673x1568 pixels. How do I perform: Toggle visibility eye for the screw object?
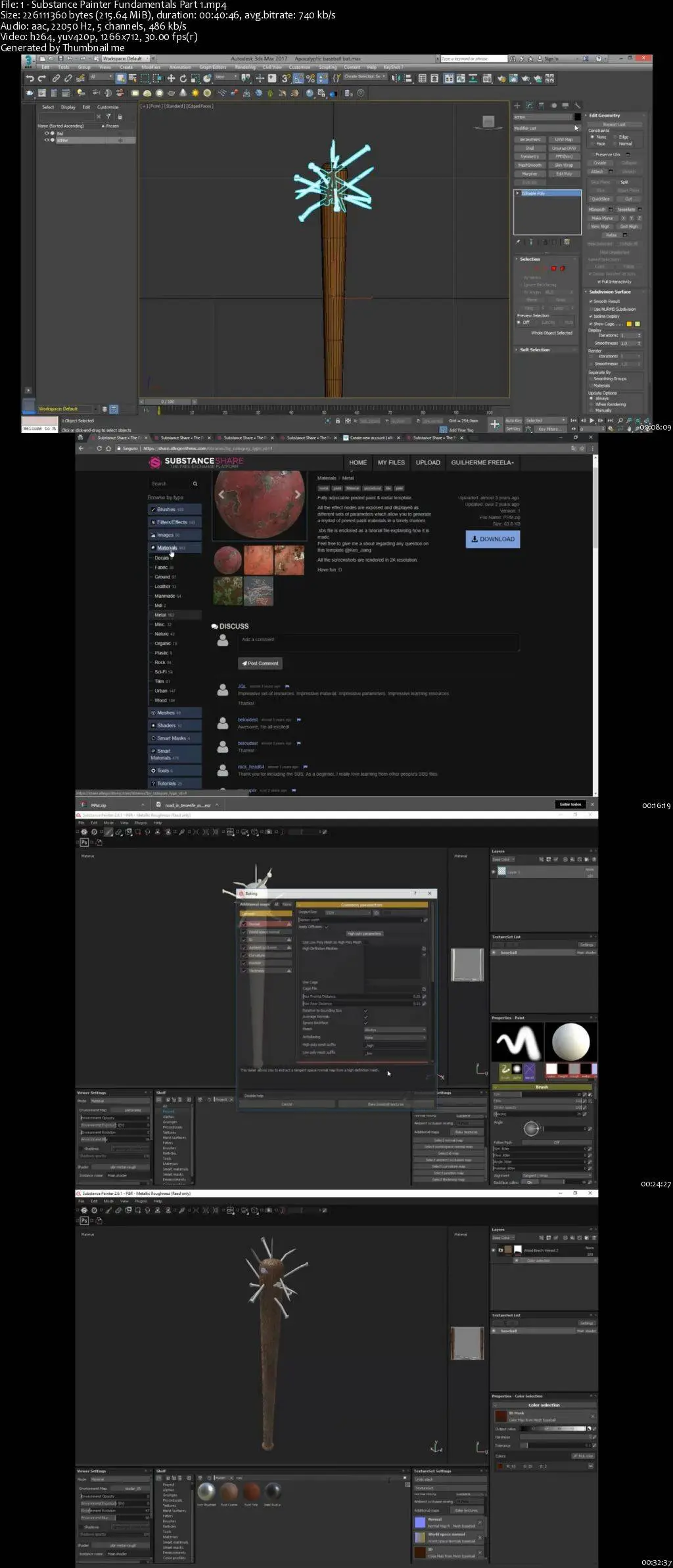[47, 140]
